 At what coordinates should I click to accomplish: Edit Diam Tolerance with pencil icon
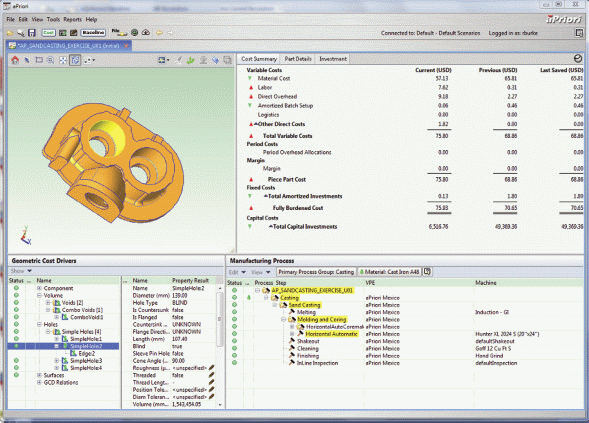point(211,397)
